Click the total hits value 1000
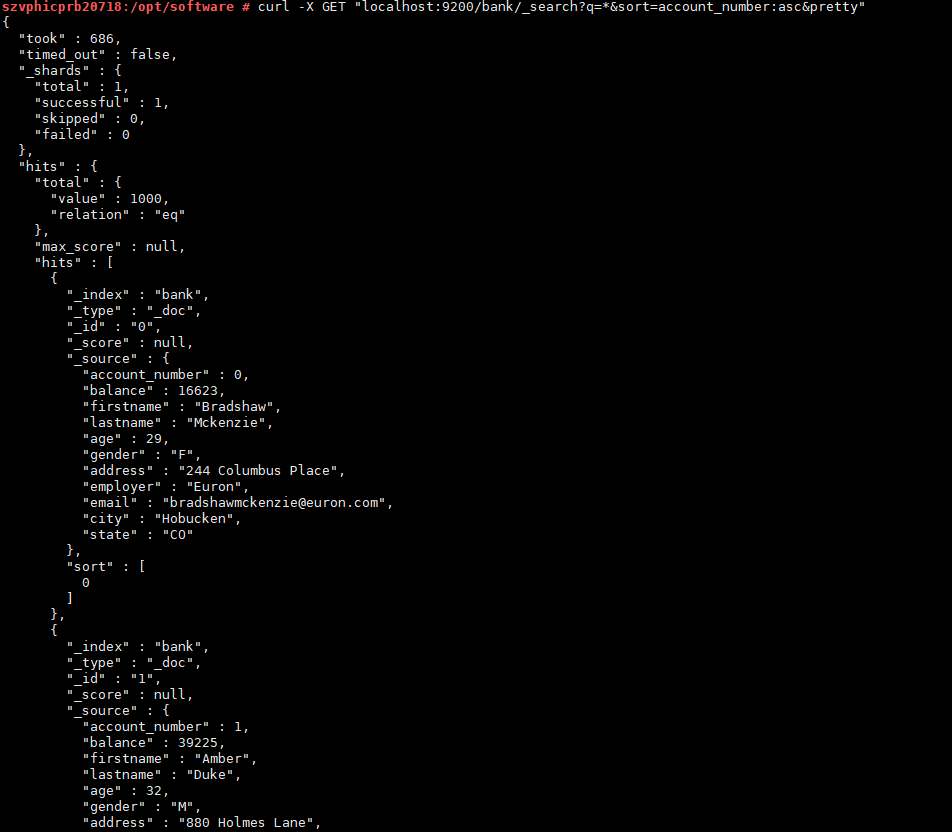Screen dimensions: 952x832 pos(150,198)
